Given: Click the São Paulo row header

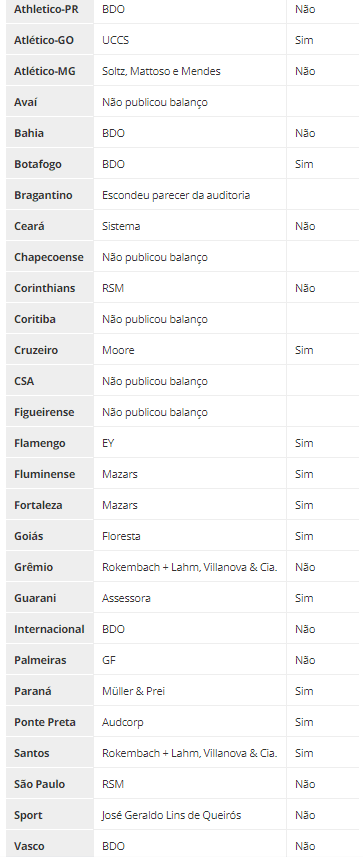Looking at the screenshot, I should 50,784.
